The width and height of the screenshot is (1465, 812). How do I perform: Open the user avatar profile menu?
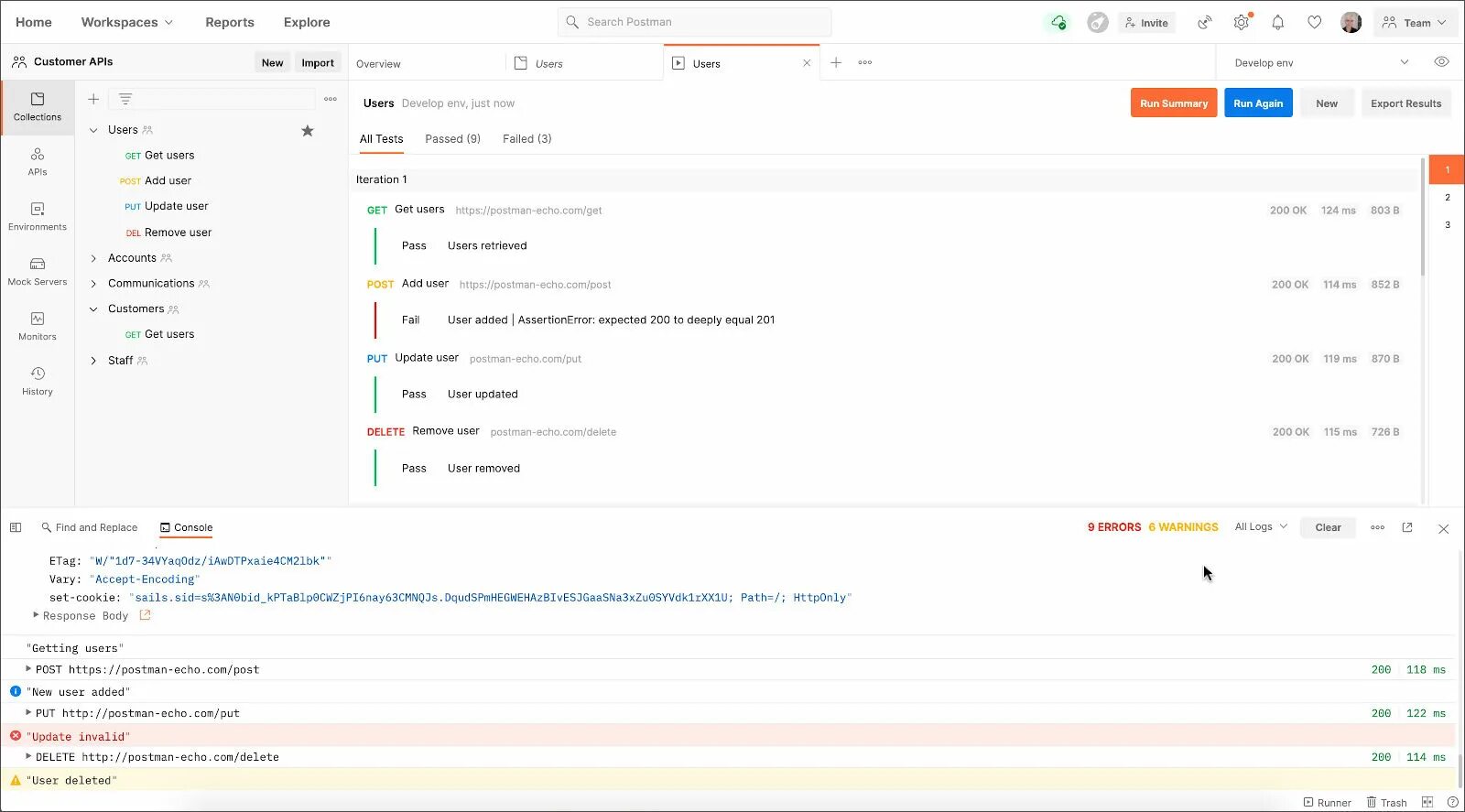pos(1351,23)
